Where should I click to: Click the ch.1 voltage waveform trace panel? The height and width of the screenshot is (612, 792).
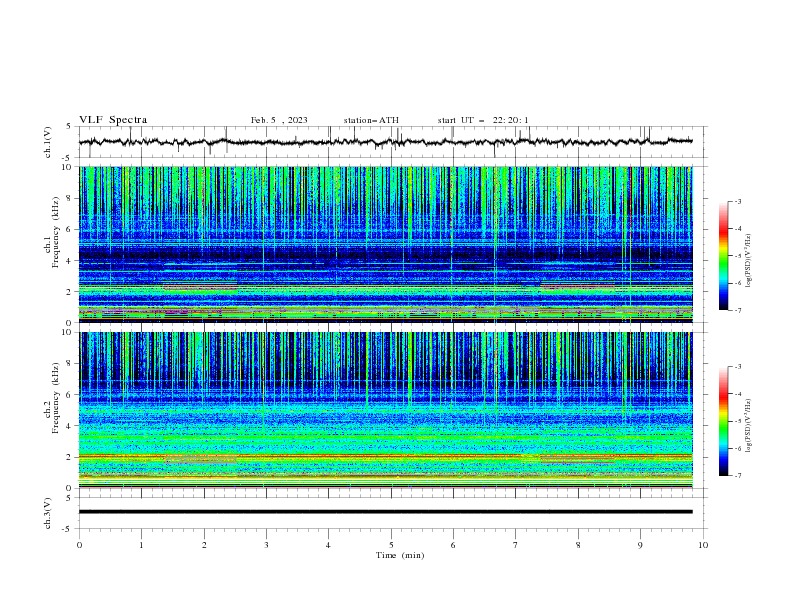click(x=392, y=142)
